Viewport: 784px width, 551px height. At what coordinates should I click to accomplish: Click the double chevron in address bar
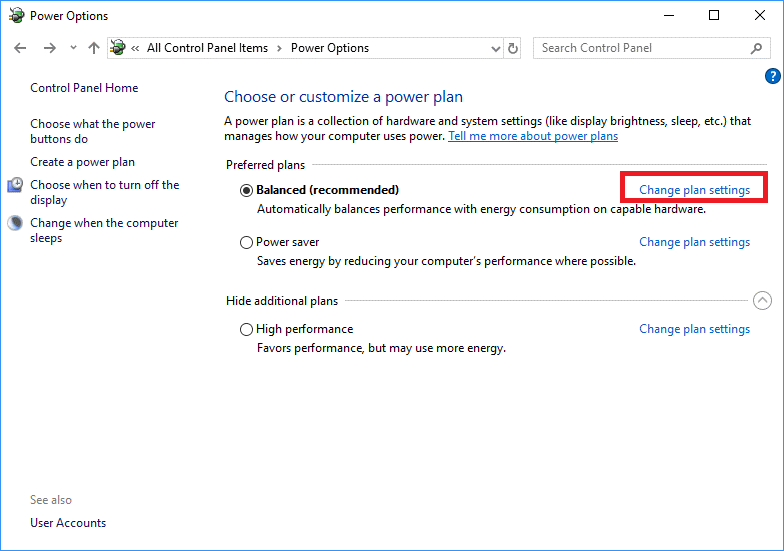pos(135,48)
